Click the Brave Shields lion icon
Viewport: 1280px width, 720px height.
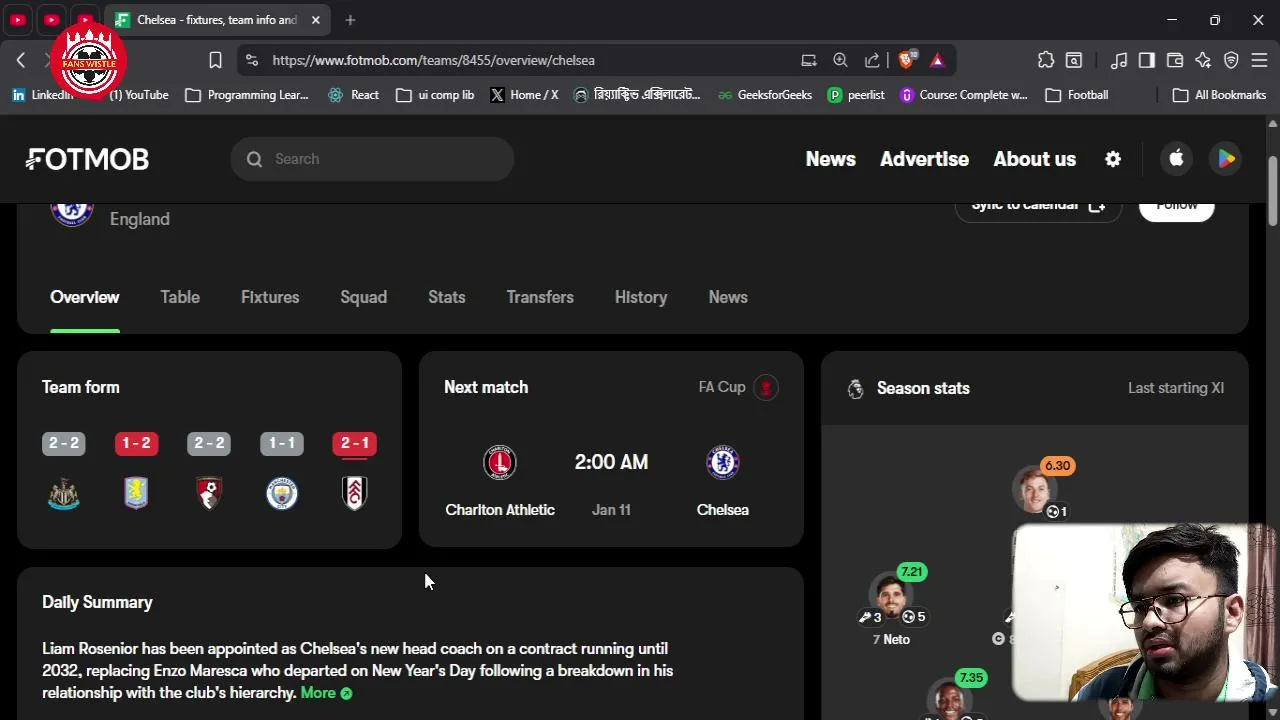906,60
